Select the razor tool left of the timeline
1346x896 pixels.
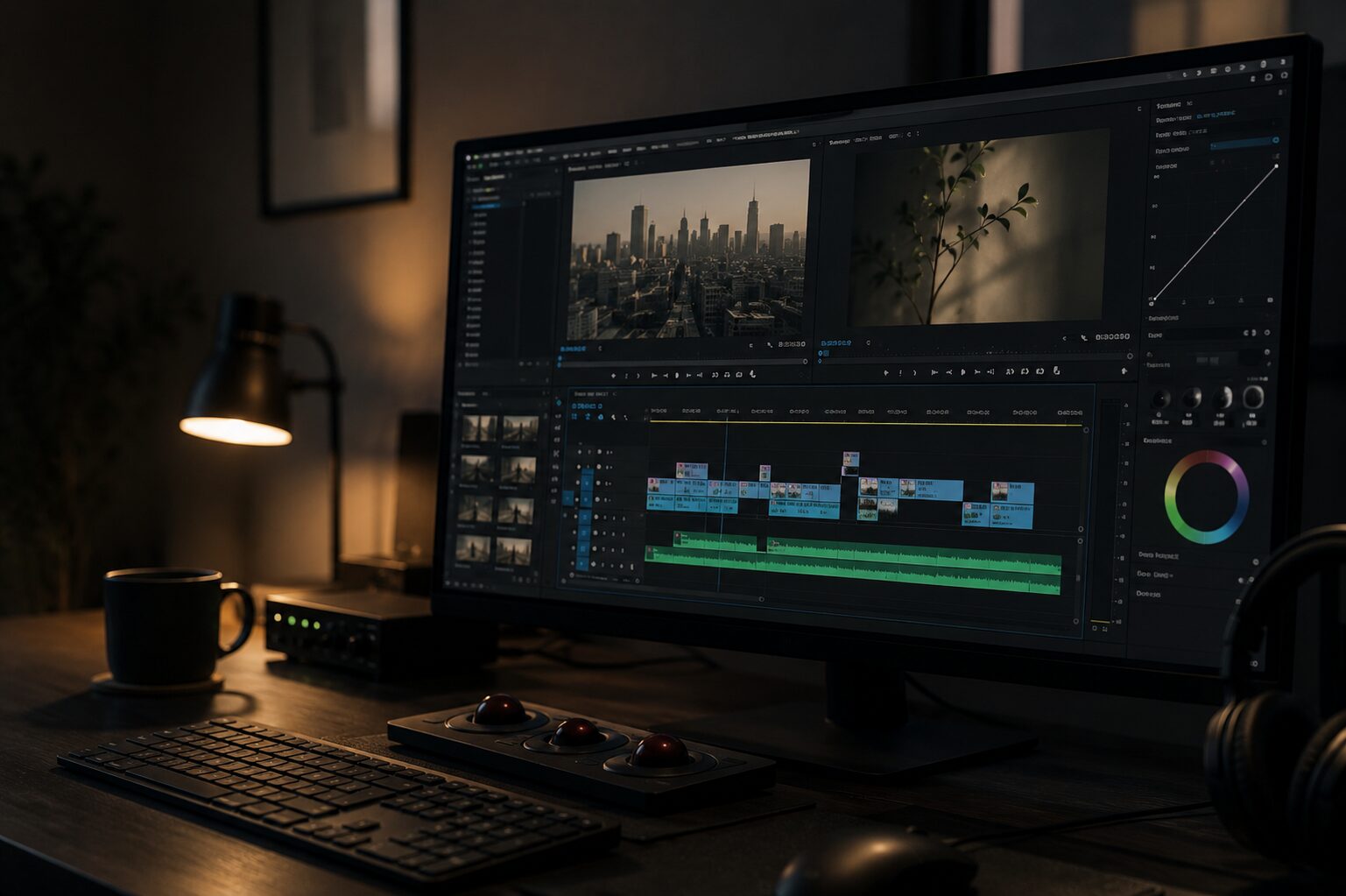pyautogui.click(x=556, y=454)
